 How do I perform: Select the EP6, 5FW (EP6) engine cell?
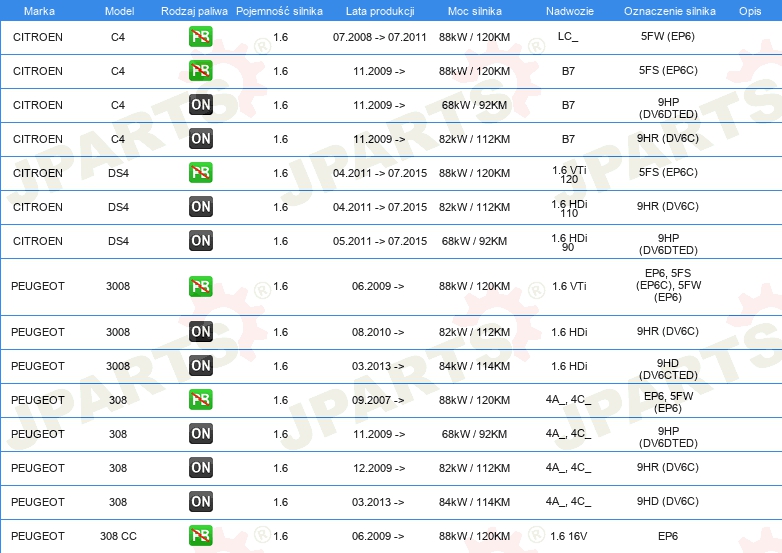click(668, 402)
